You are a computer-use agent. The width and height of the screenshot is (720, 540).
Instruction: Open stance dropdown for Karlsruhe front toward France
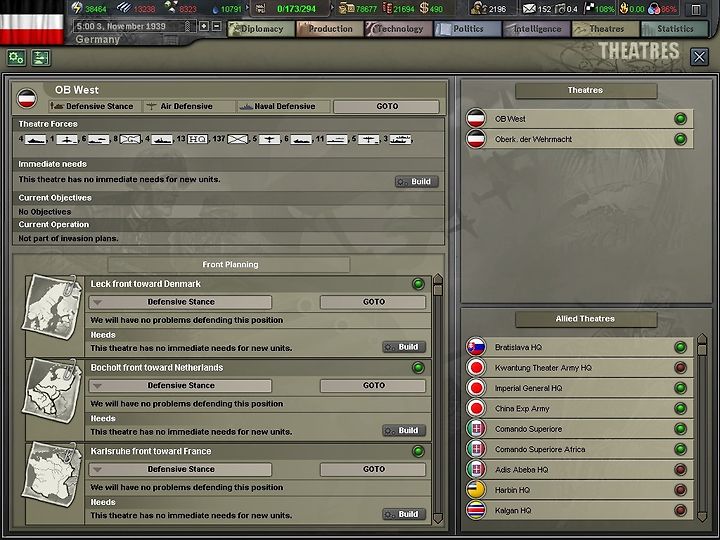click(x=180, y=469)
